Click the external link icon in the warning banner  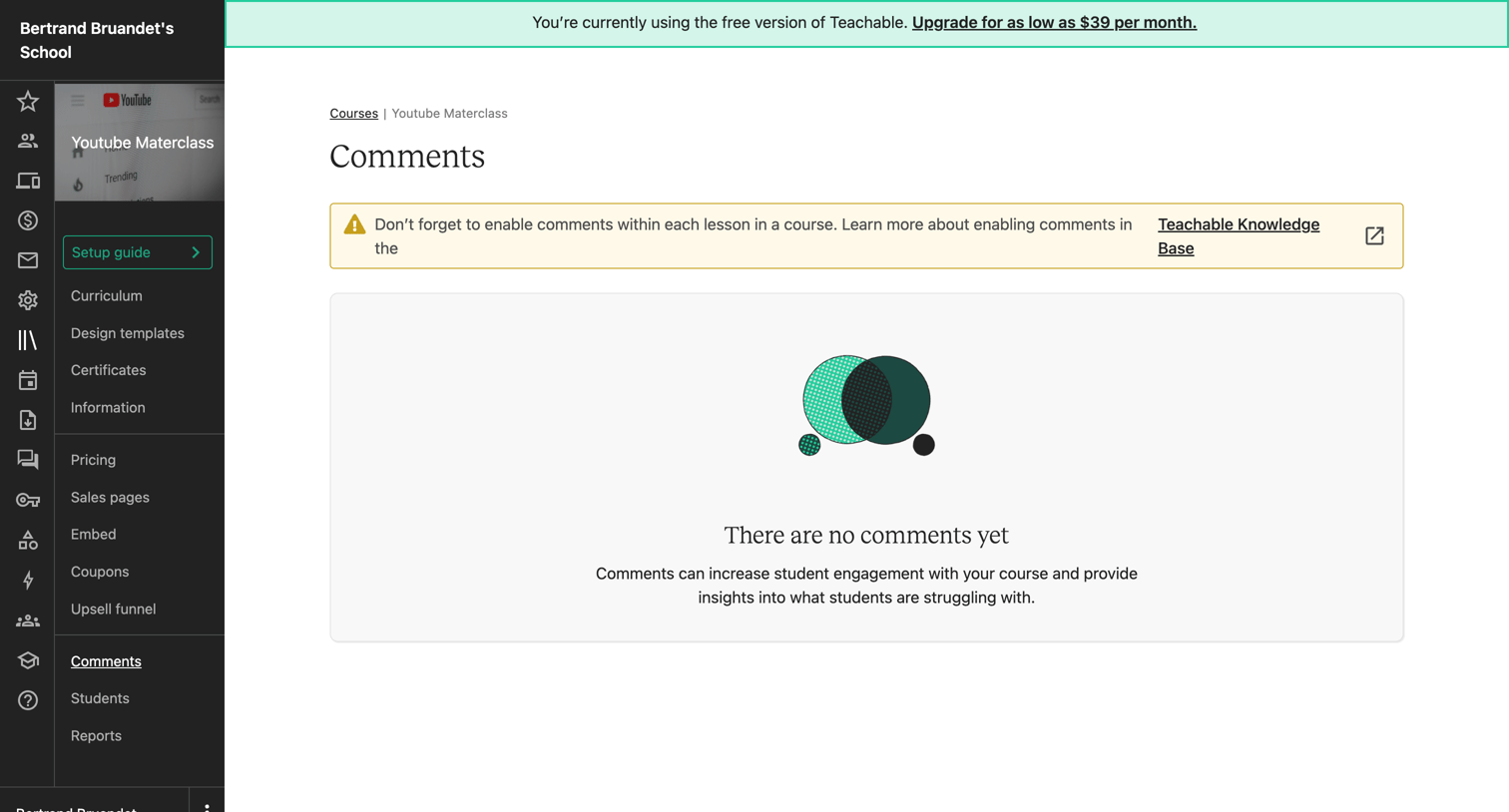(1374, 235)
